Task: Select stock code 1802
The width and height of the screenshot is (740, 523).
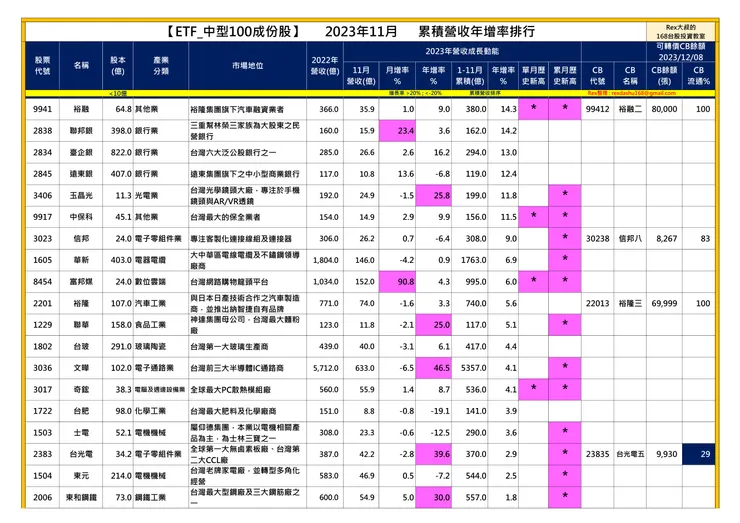Action: [x=42, y=346]
